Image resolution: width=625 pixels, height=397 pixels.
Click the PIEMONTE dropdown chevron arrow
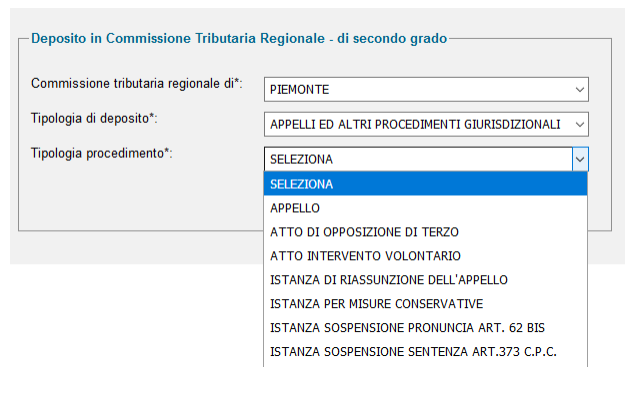580,90
